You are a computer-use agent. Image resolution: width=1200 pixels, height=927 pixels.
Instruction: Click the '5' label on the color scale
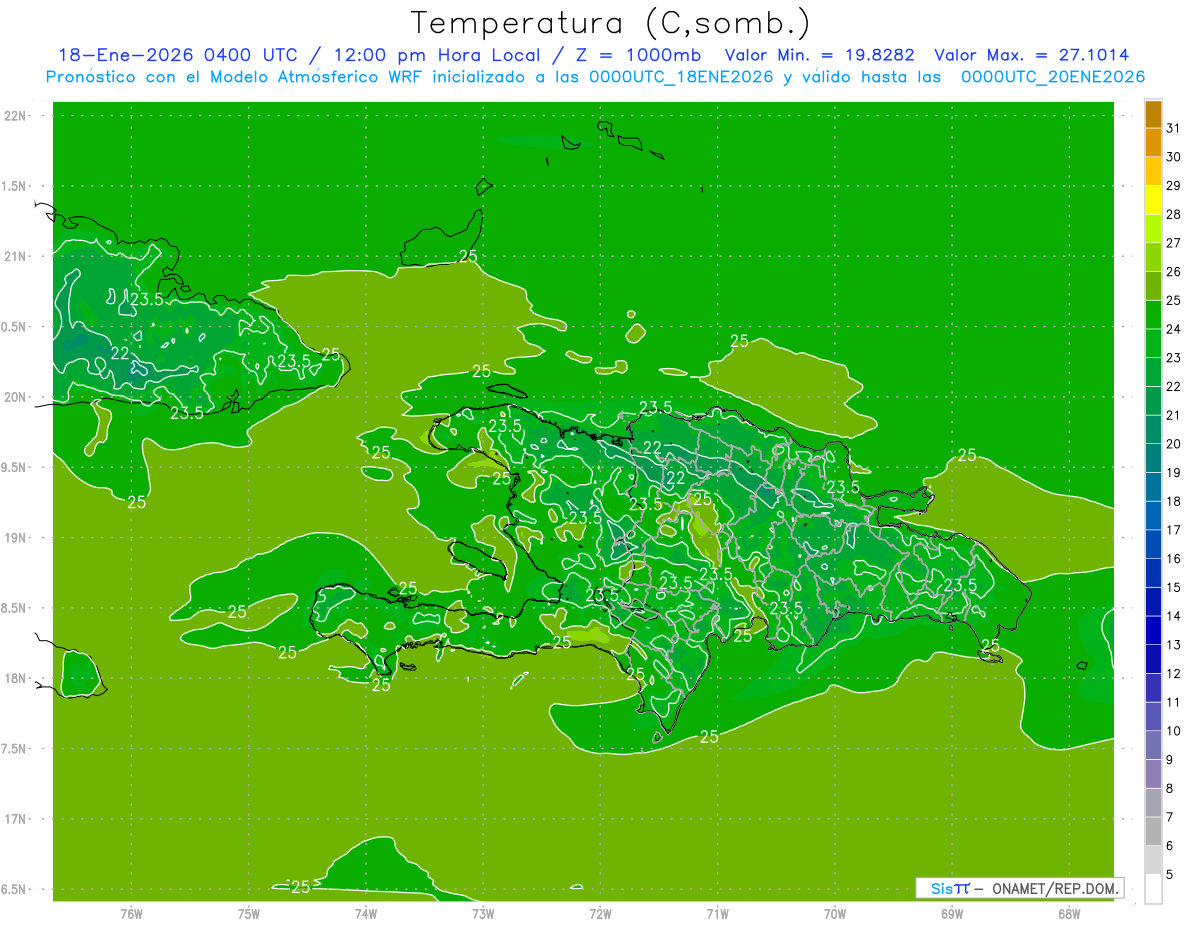point(1170,874)
